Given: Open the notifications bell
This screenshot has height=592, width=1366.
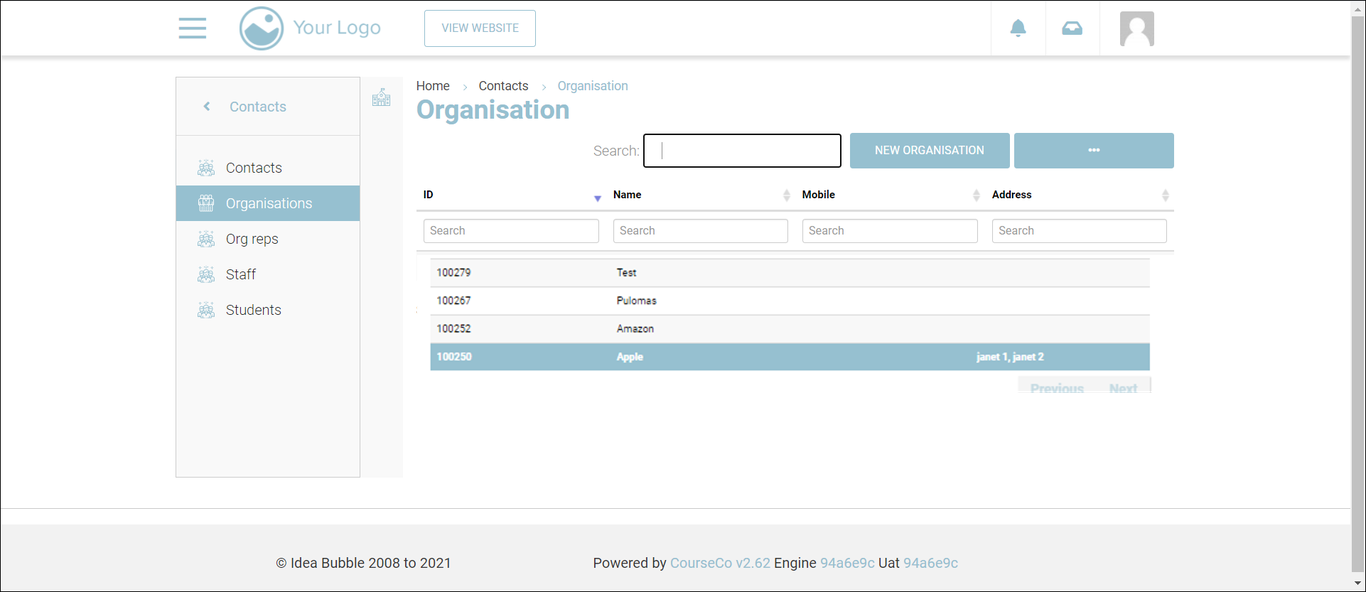Looking at the screenshot, I should pyautogui.click(x=1018, y=28).
